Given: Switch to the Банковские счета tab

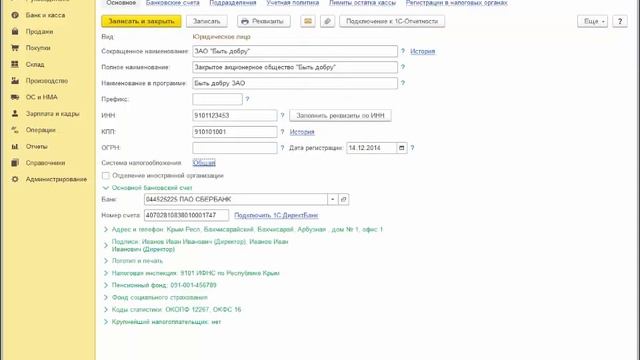Looking at the screenshot, I should tap(173, 3).
